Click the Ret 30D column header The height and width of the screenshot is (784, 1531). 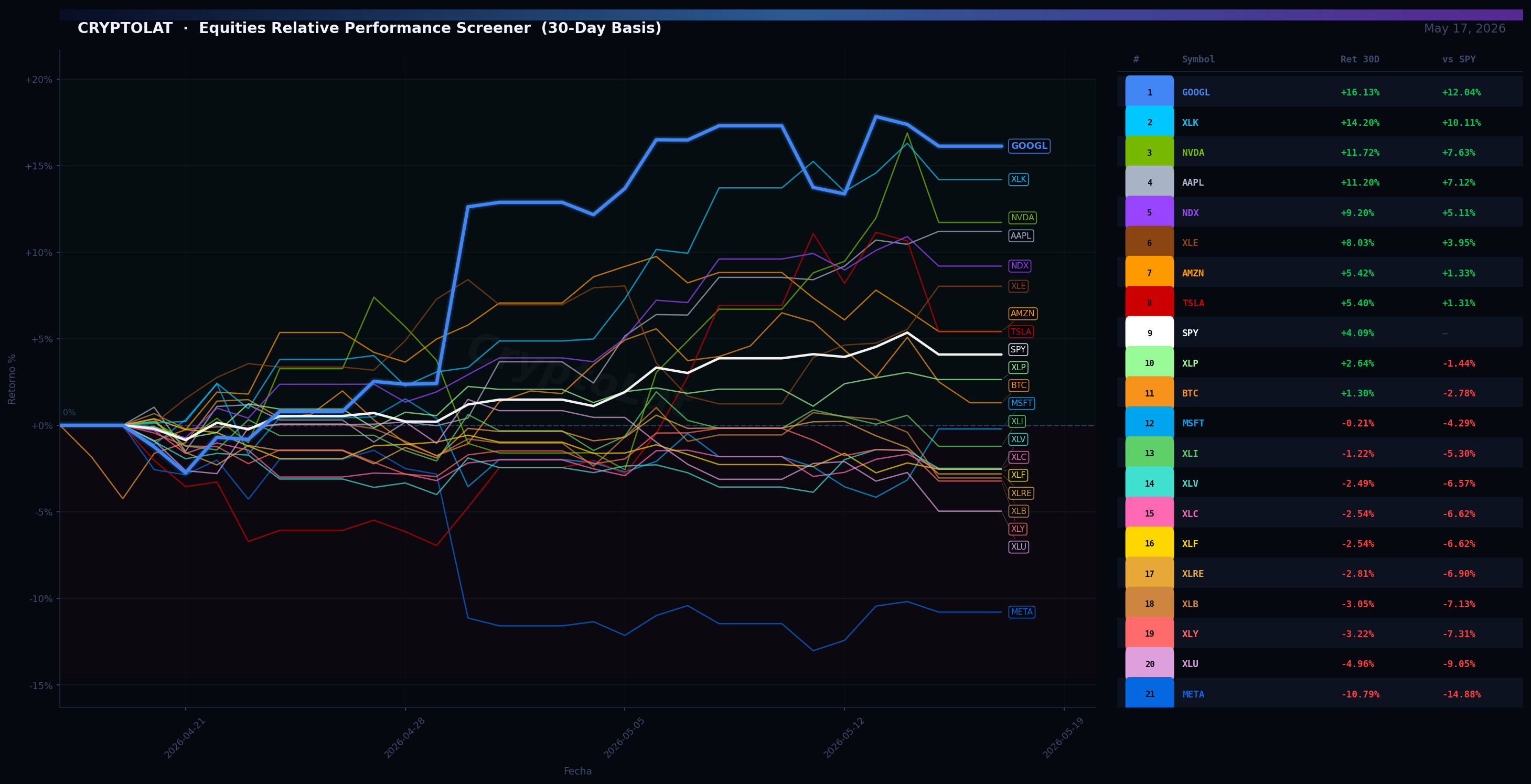1359,59
